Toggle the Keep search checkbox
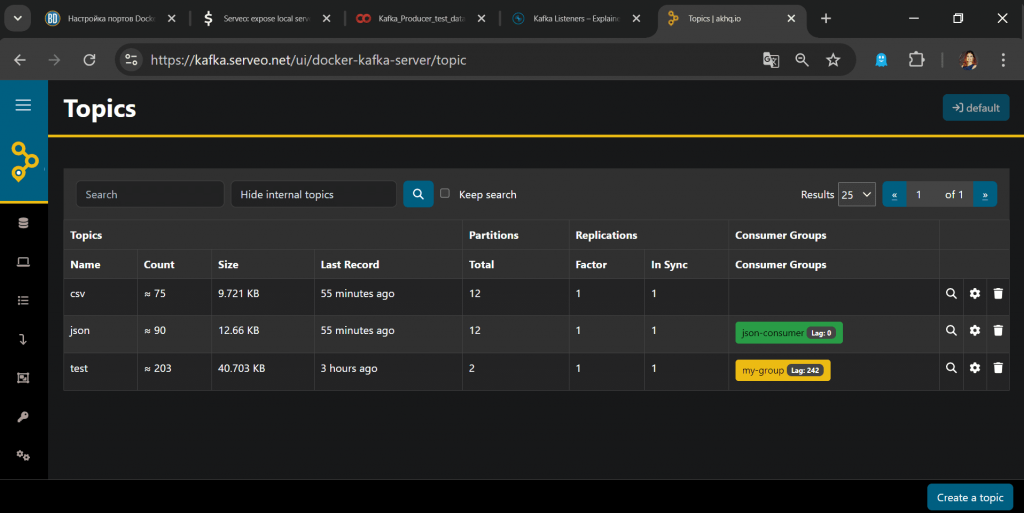The height and width of the screenshot is (513, 1024). click(445, 193)
